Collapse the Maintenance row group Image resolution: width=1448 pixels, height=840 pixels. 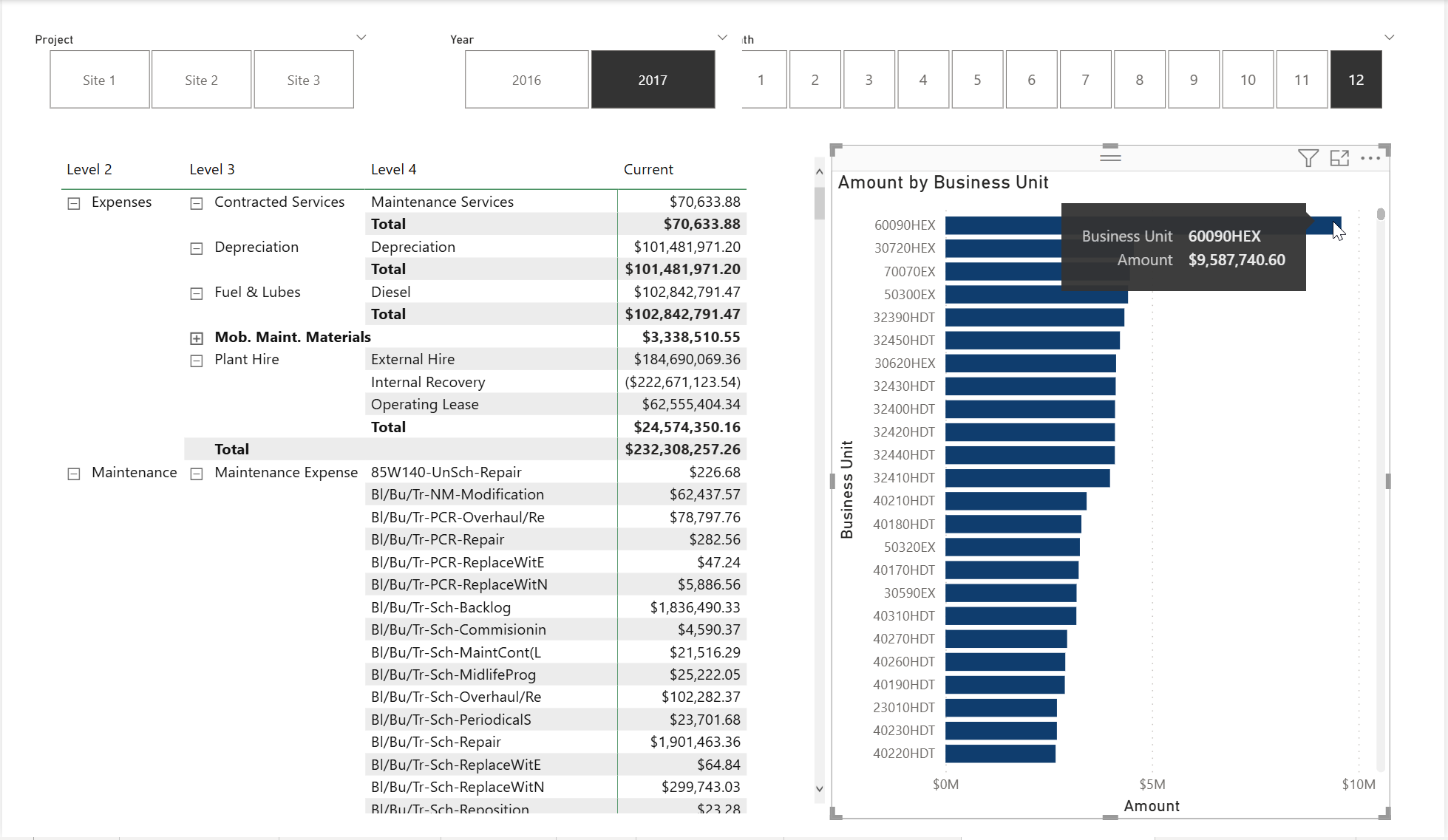tap(74, 474)
